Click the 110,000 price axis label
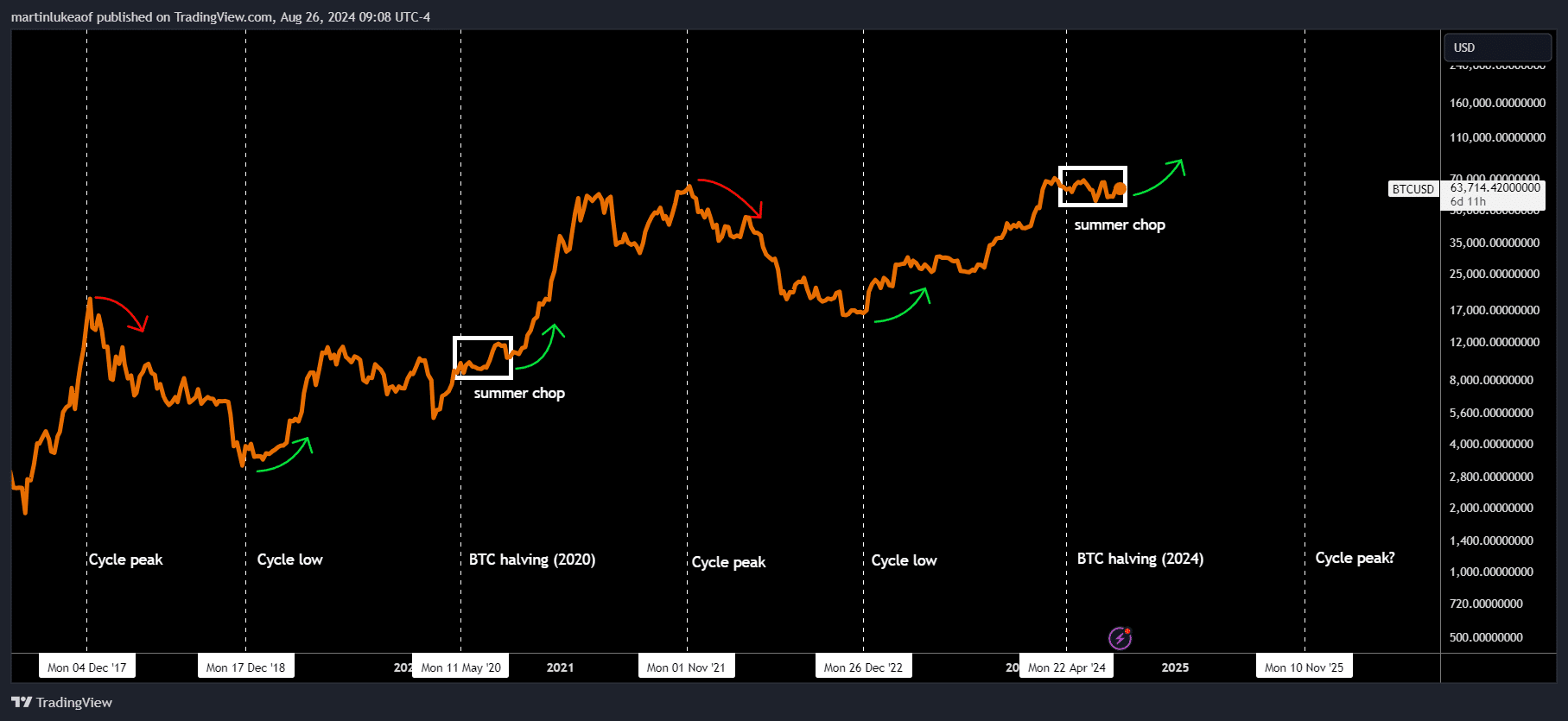Screen dimensions: 1568x721 [x=1497, y=137]
